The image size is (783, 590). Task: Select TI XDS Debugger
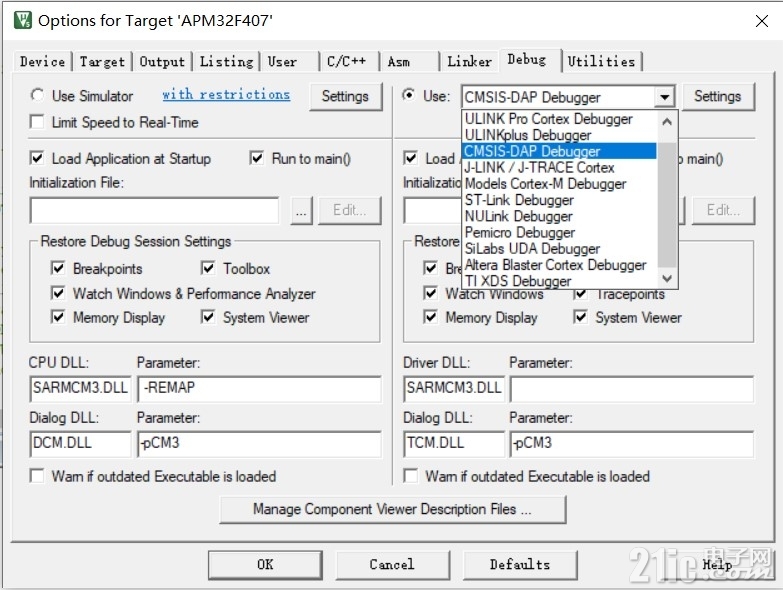(559, 281)
